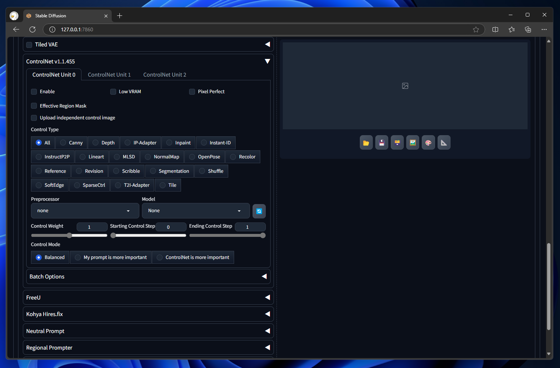Choose My prompt is more important mode

[111, 257]
